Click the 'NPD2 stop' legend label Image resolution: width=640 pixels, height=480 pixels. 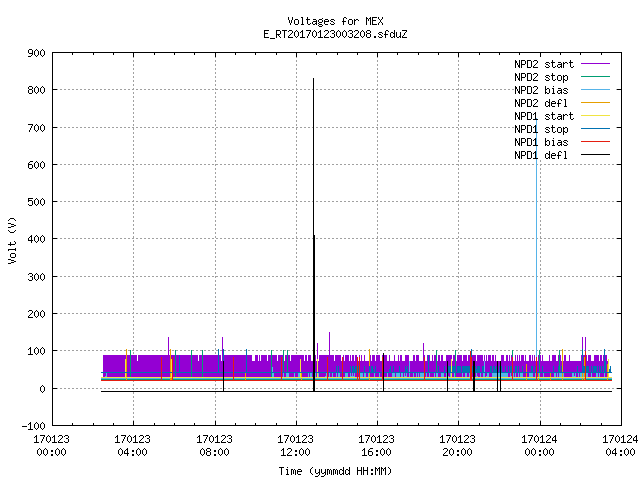pyautogui.click(x=541, y=77)
